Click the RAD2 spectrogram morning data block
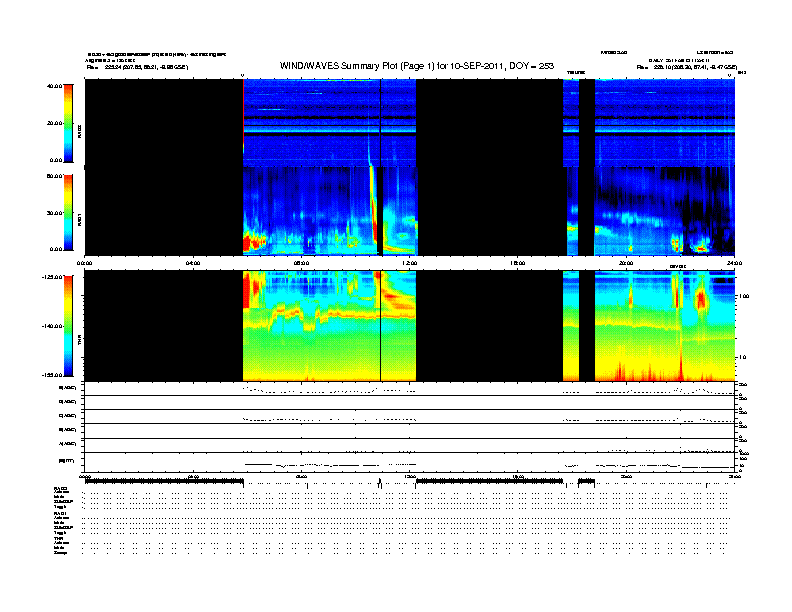The width and height of the screenshot is (792, 612). (329, 123)
